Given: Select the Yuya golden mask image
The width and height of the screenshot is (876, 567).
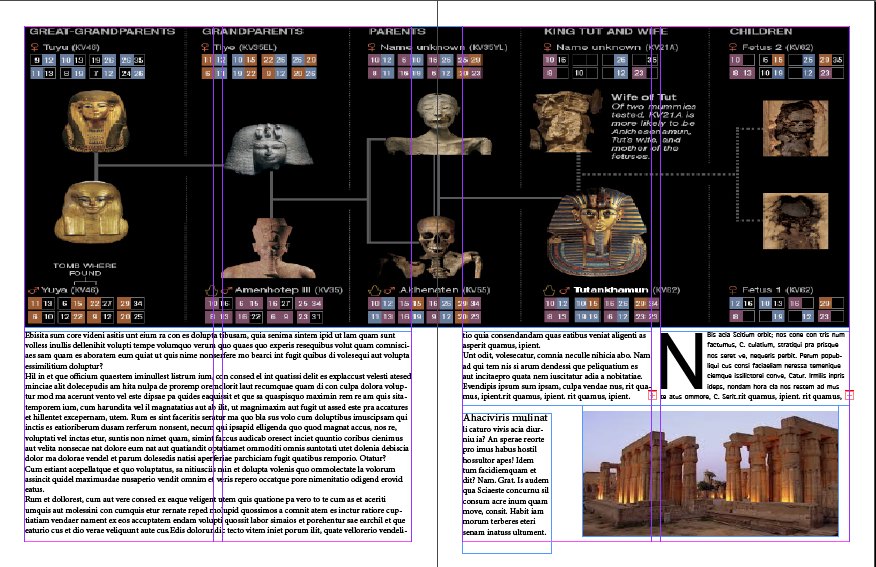Looking at the screenshot, I should (x=91, y=212).
